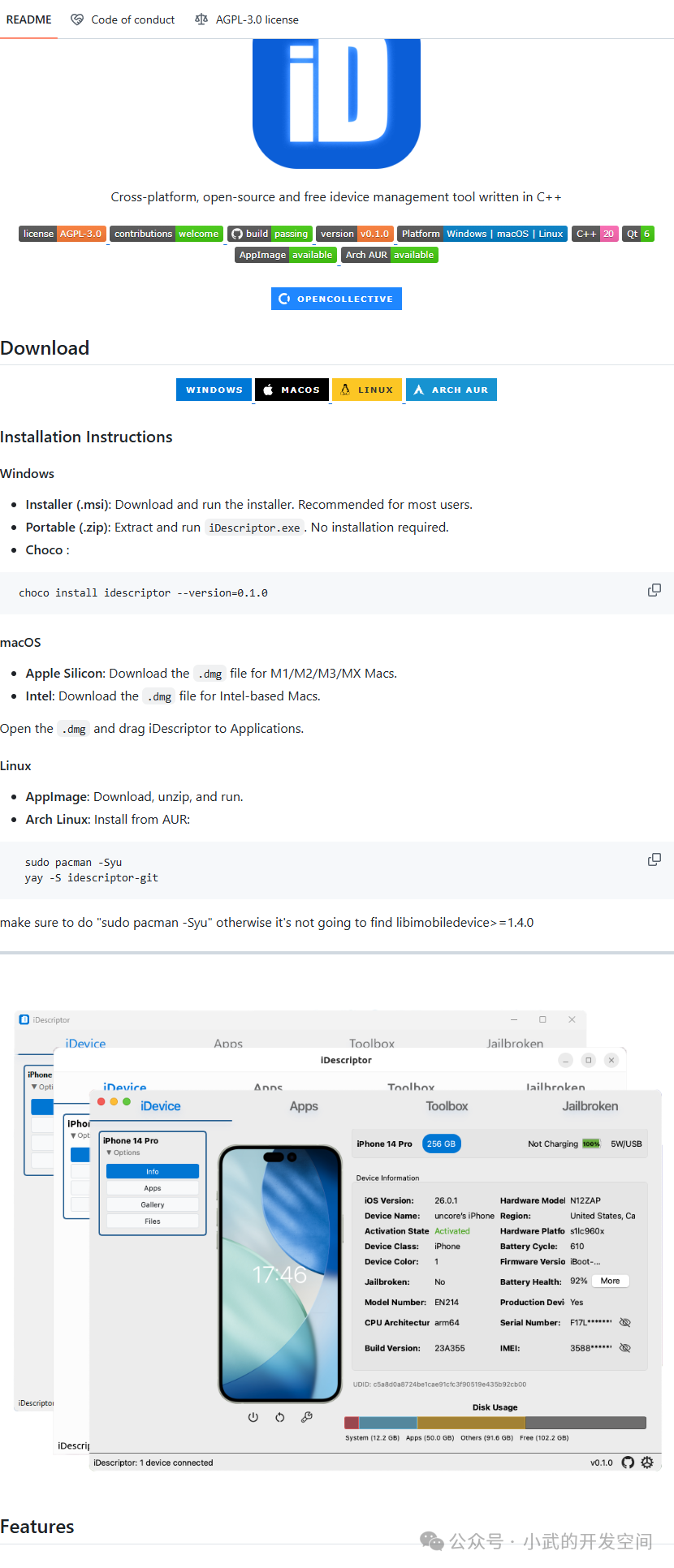Viewport: 674px width, 1568px height.
Task: Click the wrench icon below the phone
Action: 307,1417
